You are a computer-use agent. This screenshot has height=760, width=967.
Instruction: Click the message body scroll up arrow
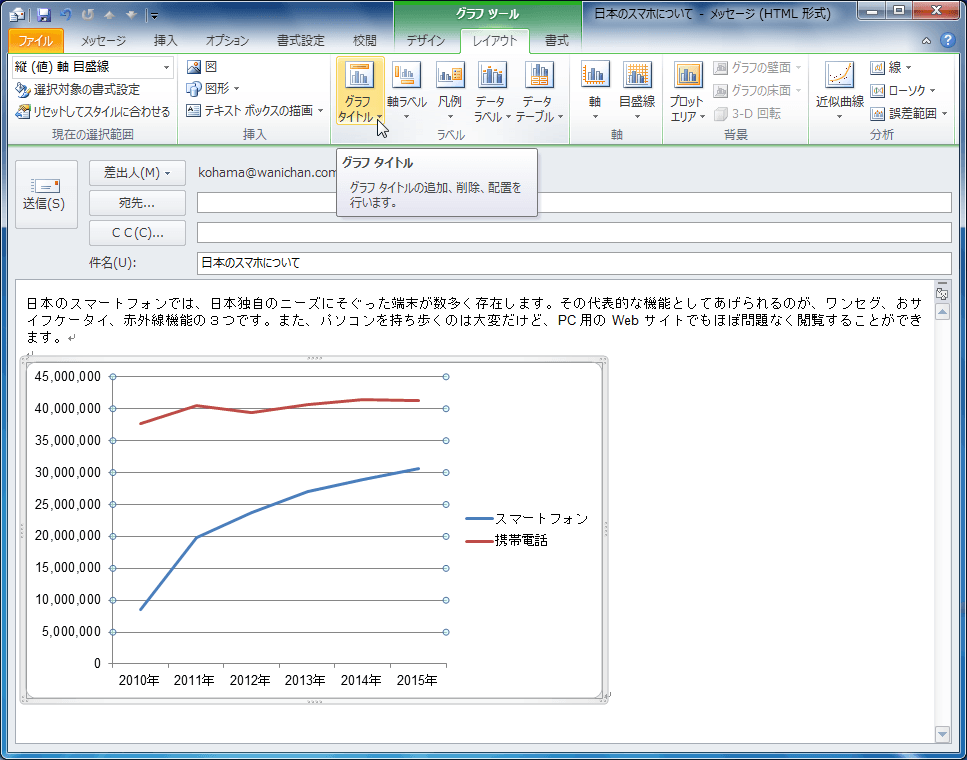[942, 312]
